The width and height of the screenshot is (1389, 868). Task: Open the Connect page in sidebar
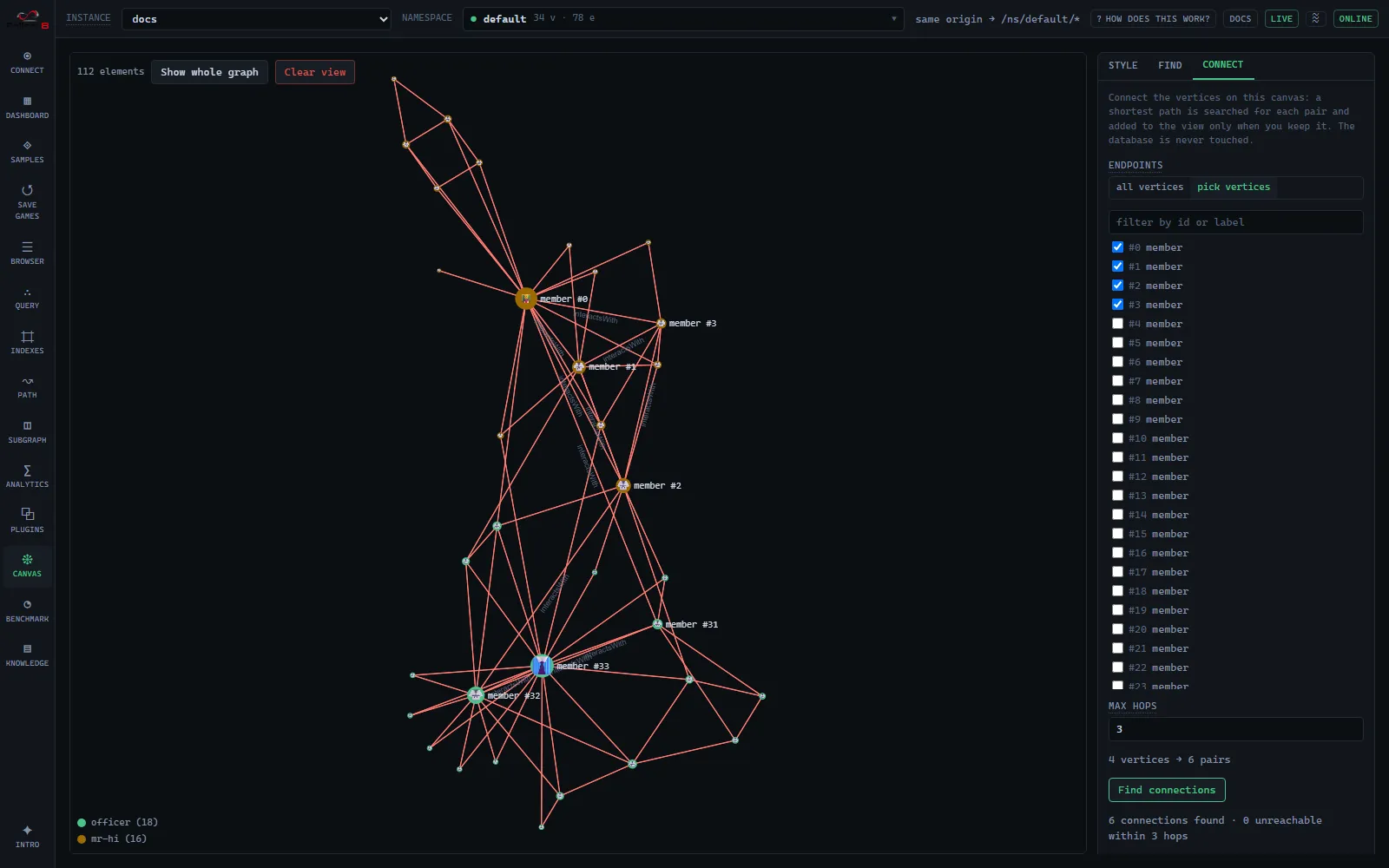click(x=27, y=62)
